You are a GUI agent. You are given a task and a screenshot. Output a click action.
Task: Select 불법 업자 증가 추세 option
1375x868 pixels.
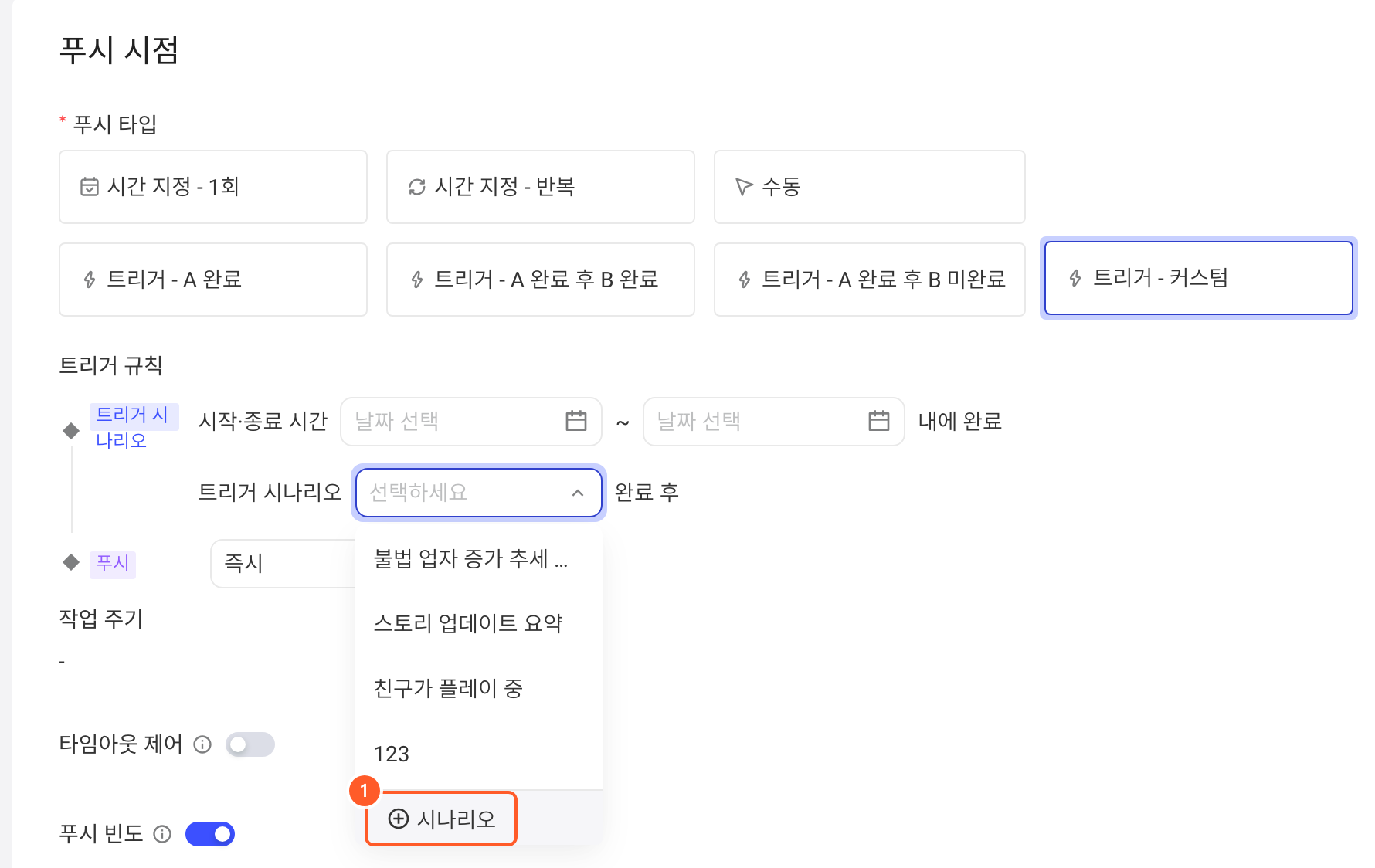pyautogui.click(x=479, y=558)
